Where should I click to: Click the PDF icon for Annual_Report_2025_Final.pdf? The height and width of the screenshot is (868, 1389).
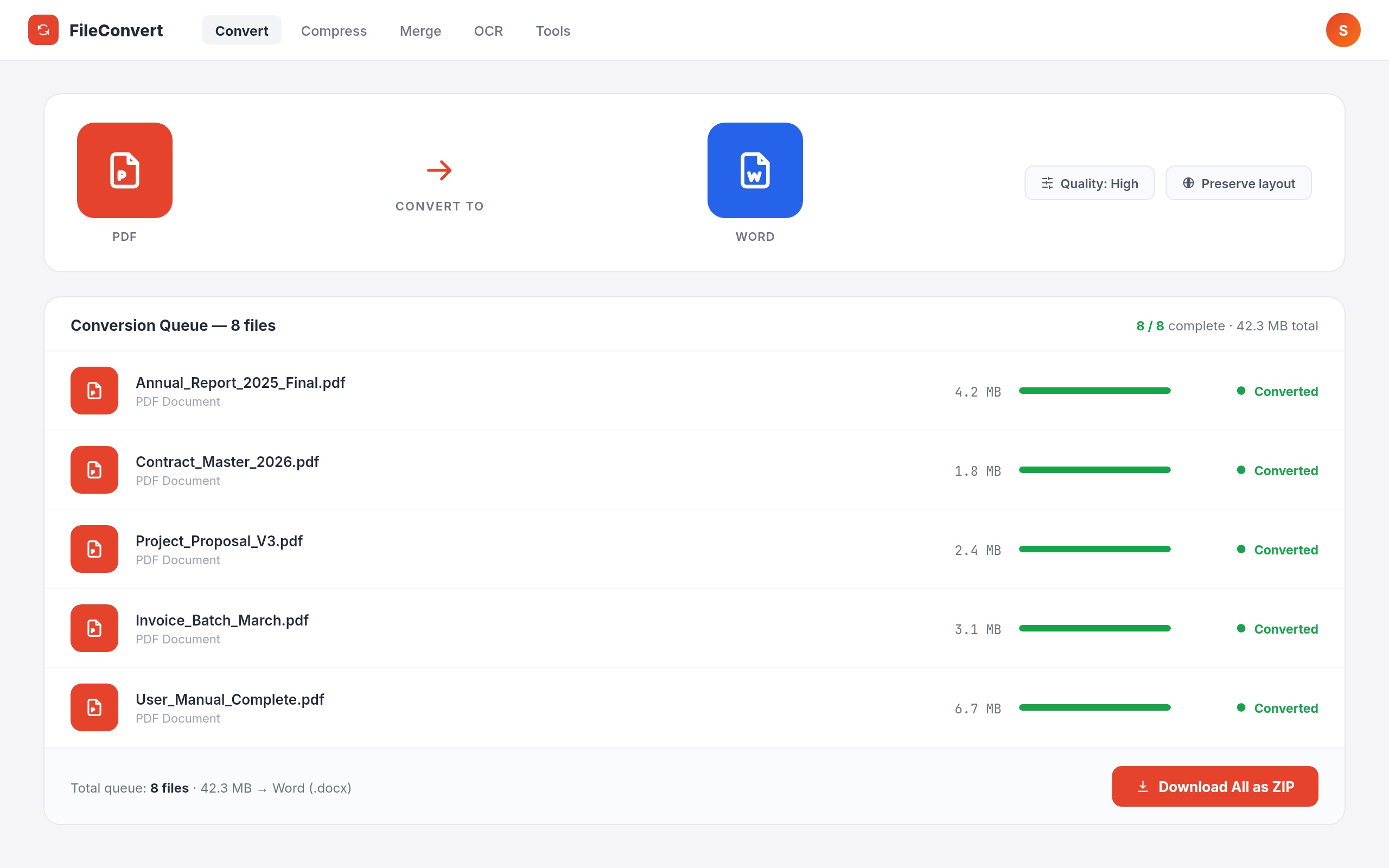pyautogui.click(x=94, y=391)
